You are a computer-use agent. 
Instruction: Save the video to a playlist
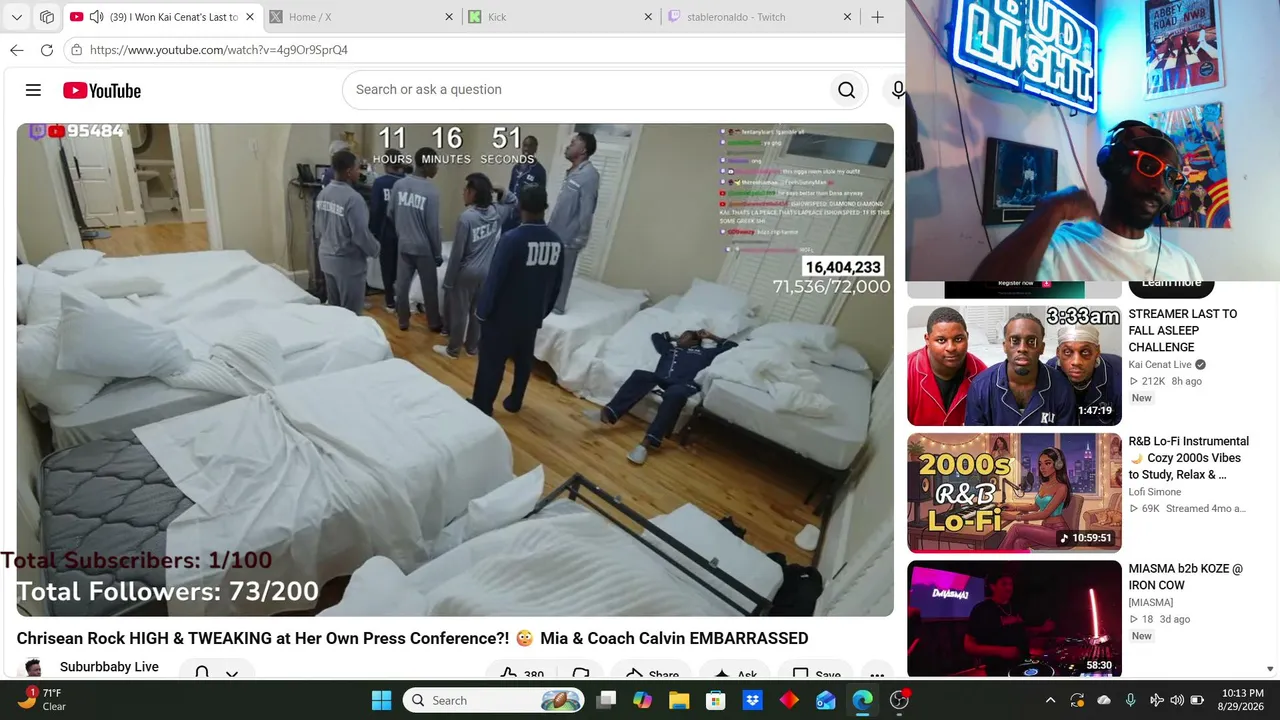816,675
